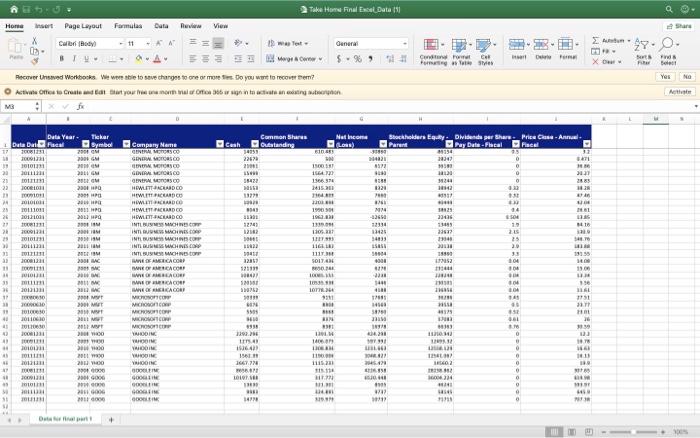Increase decimal places icon
700x438 pixels.
(x=390, y=58)
